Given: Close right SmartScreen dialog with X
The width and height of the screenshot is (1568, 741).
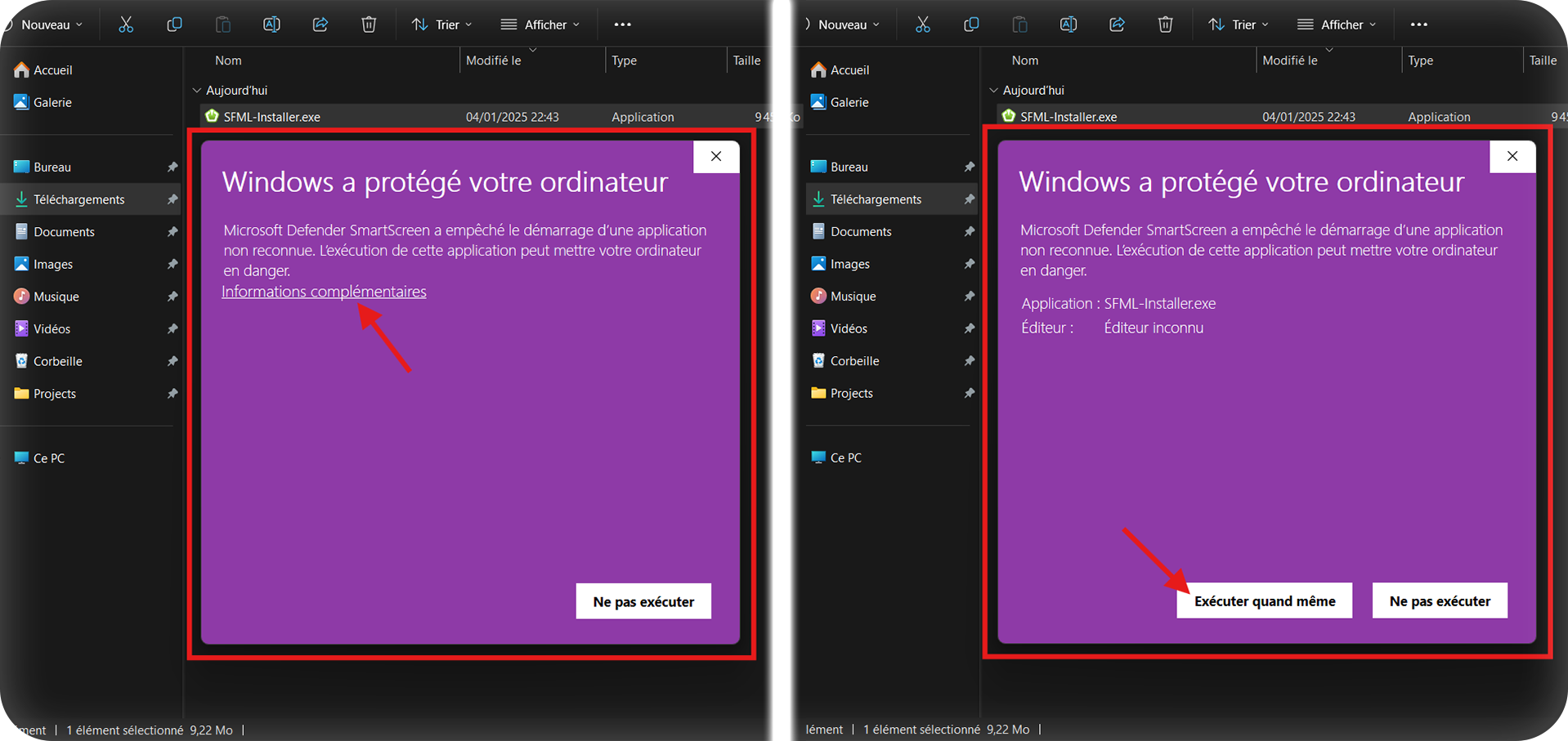Looking at the screenshot, I should 1512,157.
